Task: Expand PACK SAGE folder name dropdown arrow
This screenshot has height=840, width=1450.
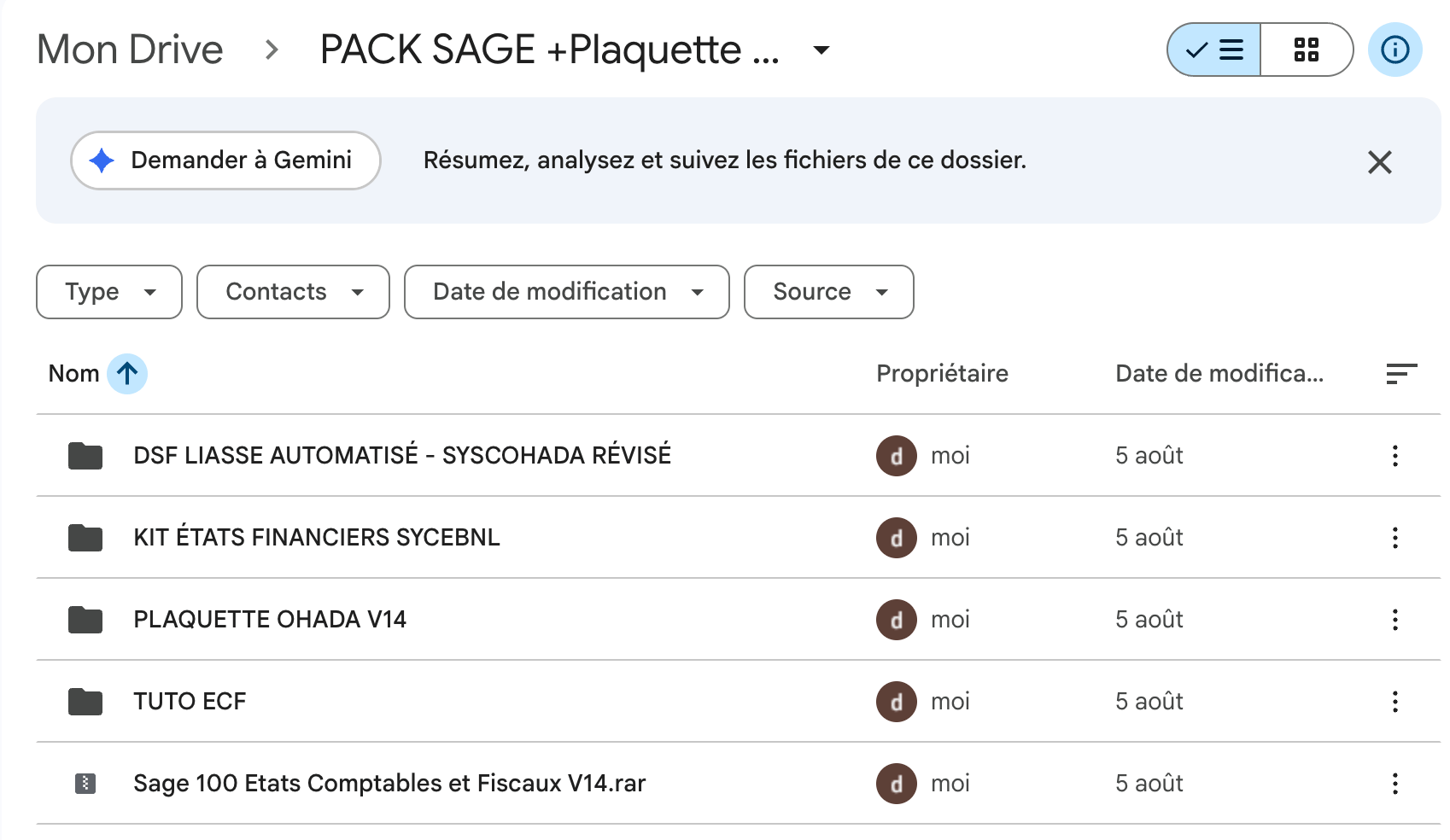Action: point(821,50)
